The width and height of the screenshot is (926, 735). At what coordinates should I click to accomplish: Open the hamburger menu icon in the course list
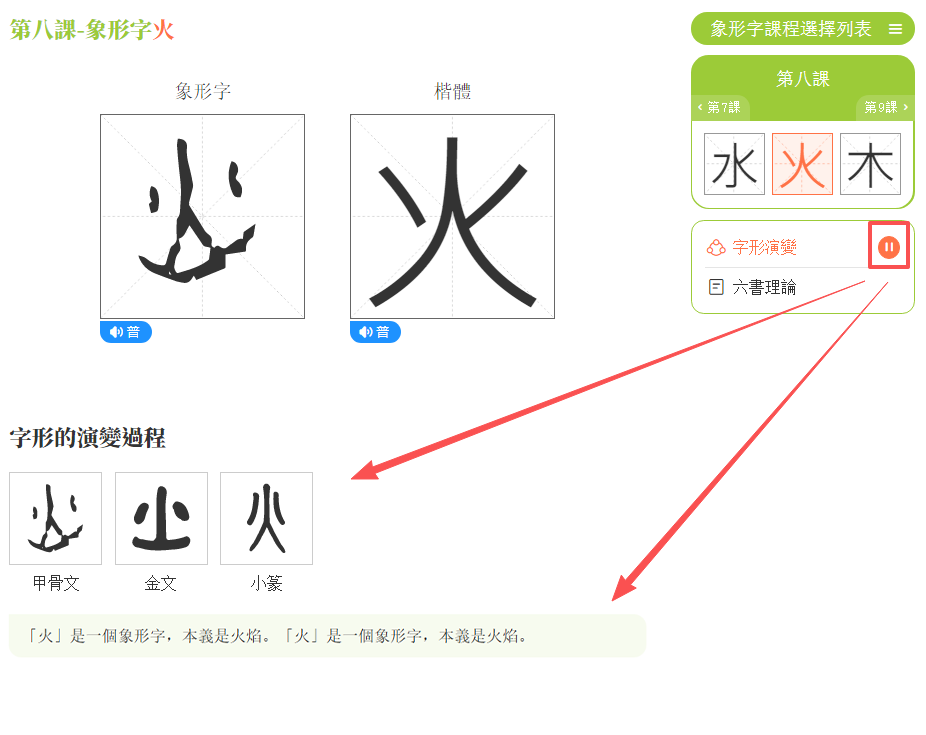(895, 29)
